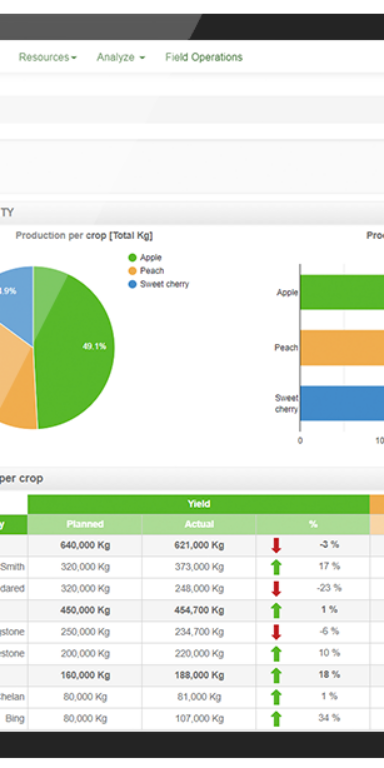Viewport: 384px width, 768px height.
Task: Toggle the Peach legend orange dot
Action: (x=132, y=271)
